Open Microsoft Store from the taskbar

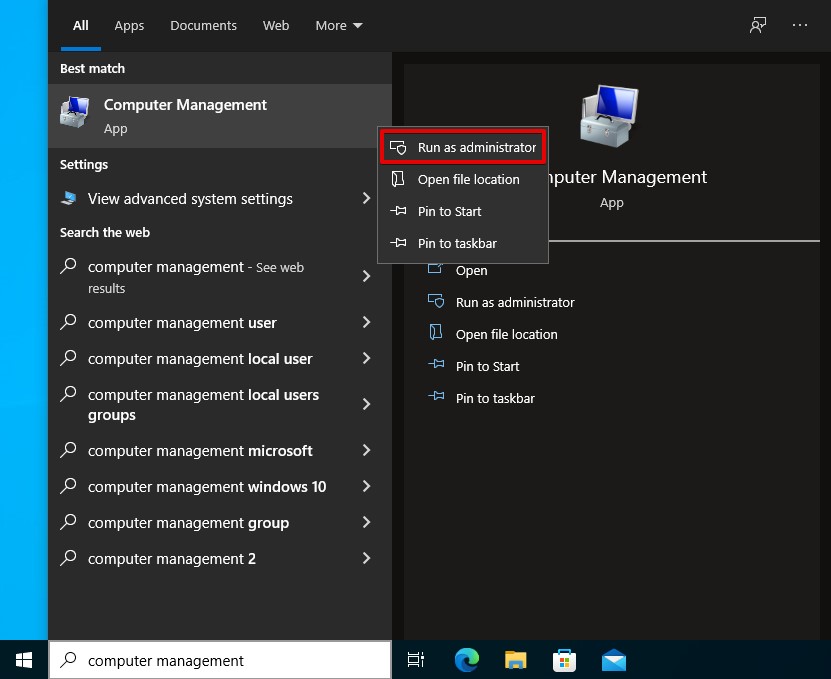click(x=565, y=660)
